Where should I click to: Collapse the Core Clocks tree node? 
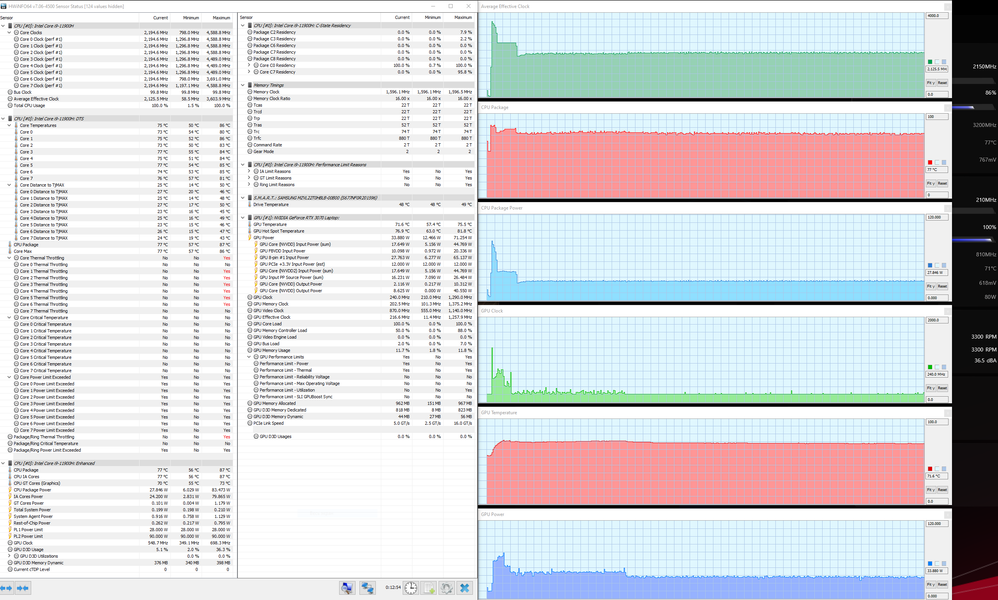tap(10, 32)
